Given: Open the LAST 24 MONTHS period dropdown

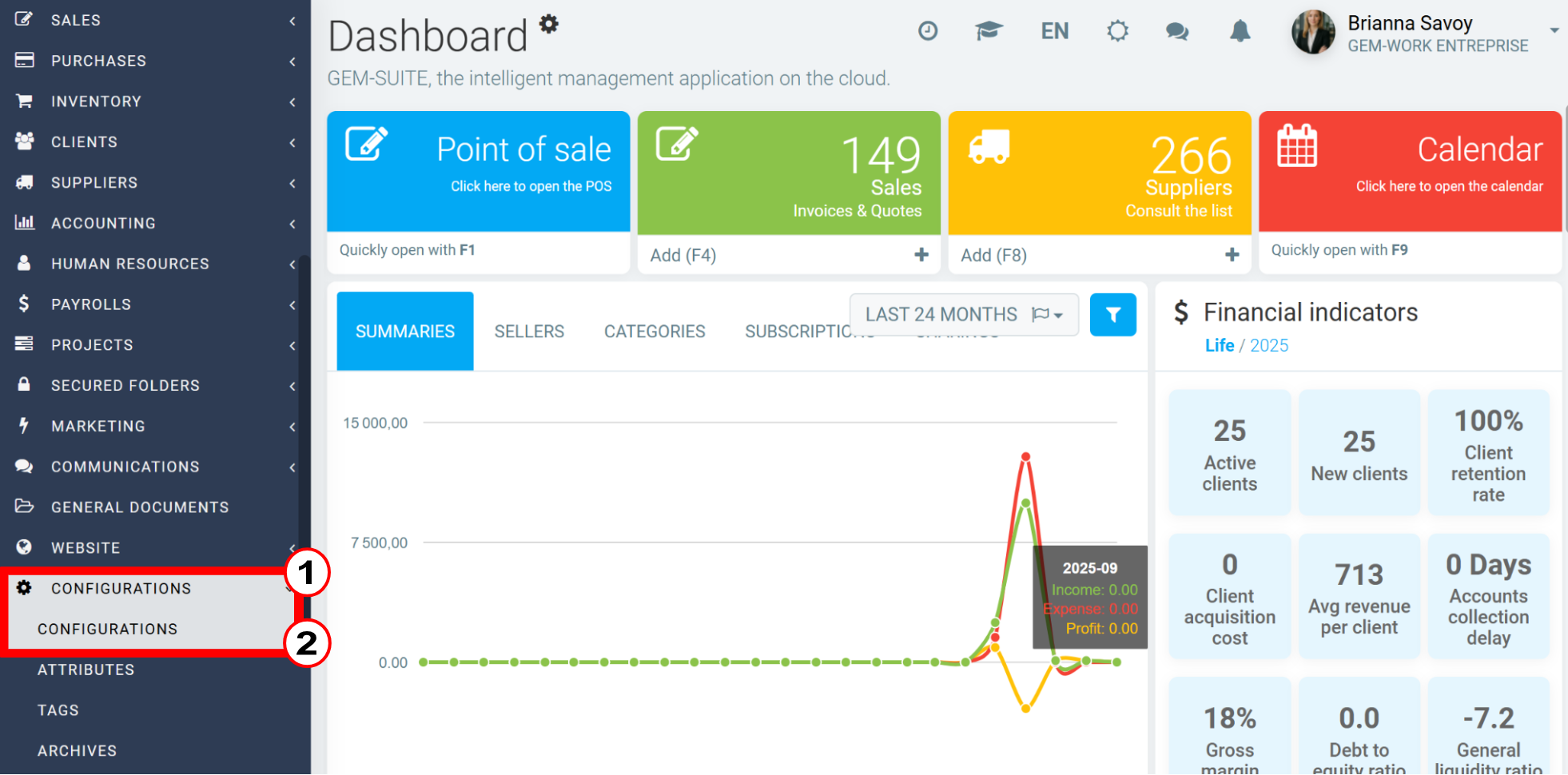Looking at the screenshot, I should click(x=964, y=315).
